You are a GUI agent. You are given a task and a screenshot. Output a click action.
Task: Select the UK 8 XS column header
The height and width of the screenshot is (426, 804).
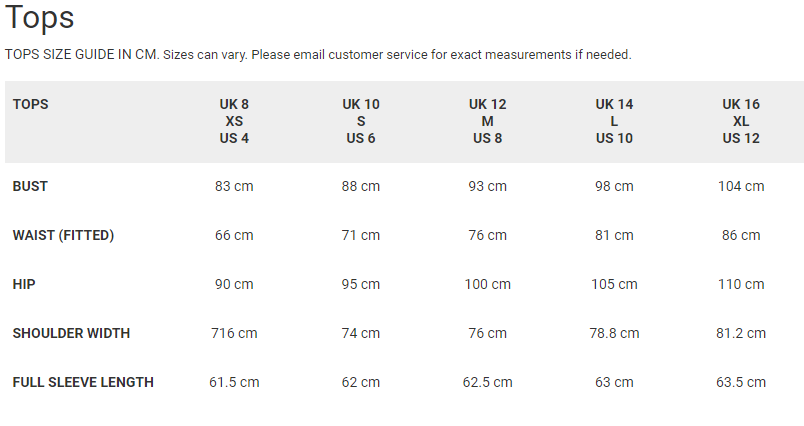(234, 121)
